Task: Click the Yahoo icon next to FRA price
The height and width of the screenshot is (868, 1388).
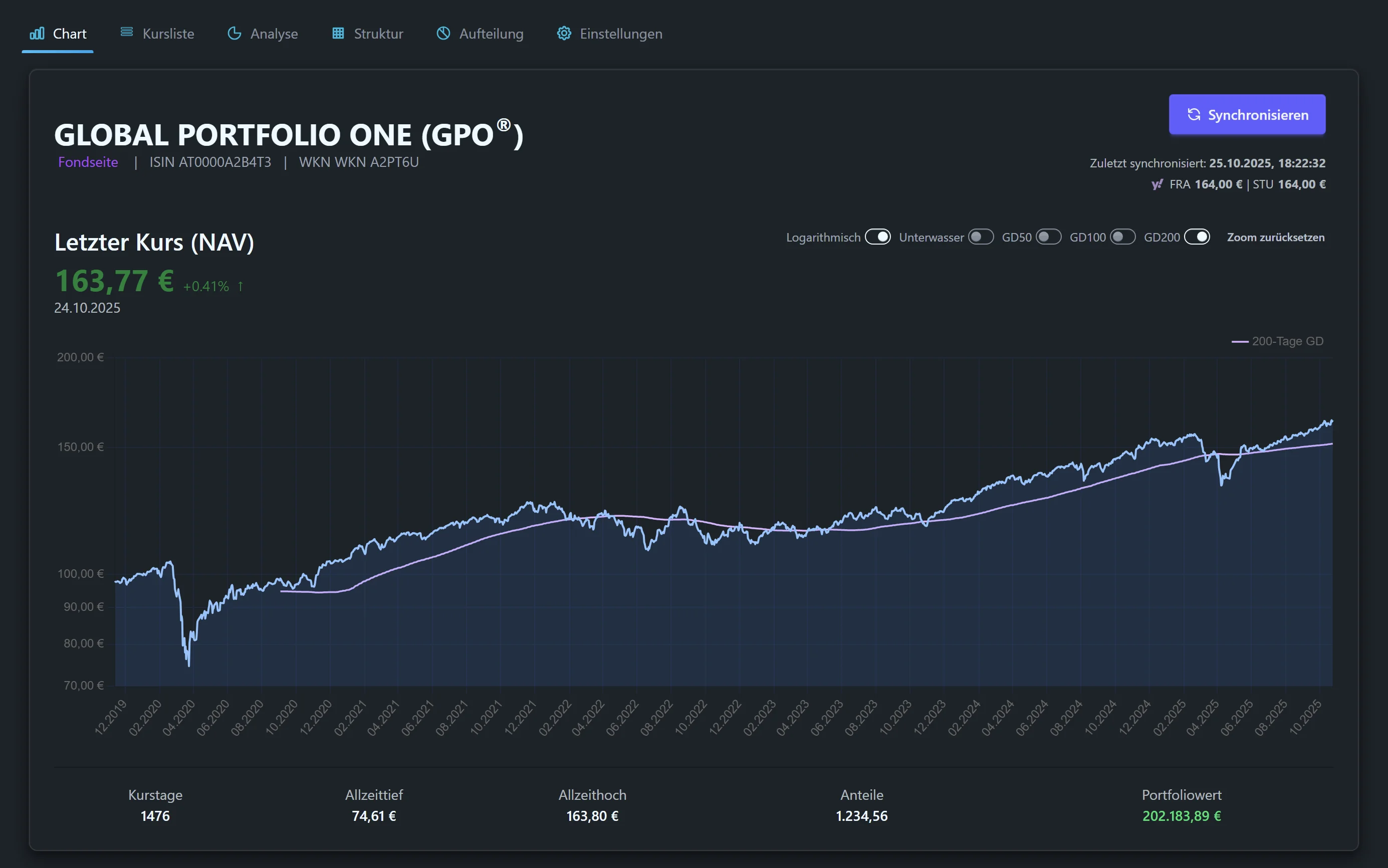Action: point(1156,184)
